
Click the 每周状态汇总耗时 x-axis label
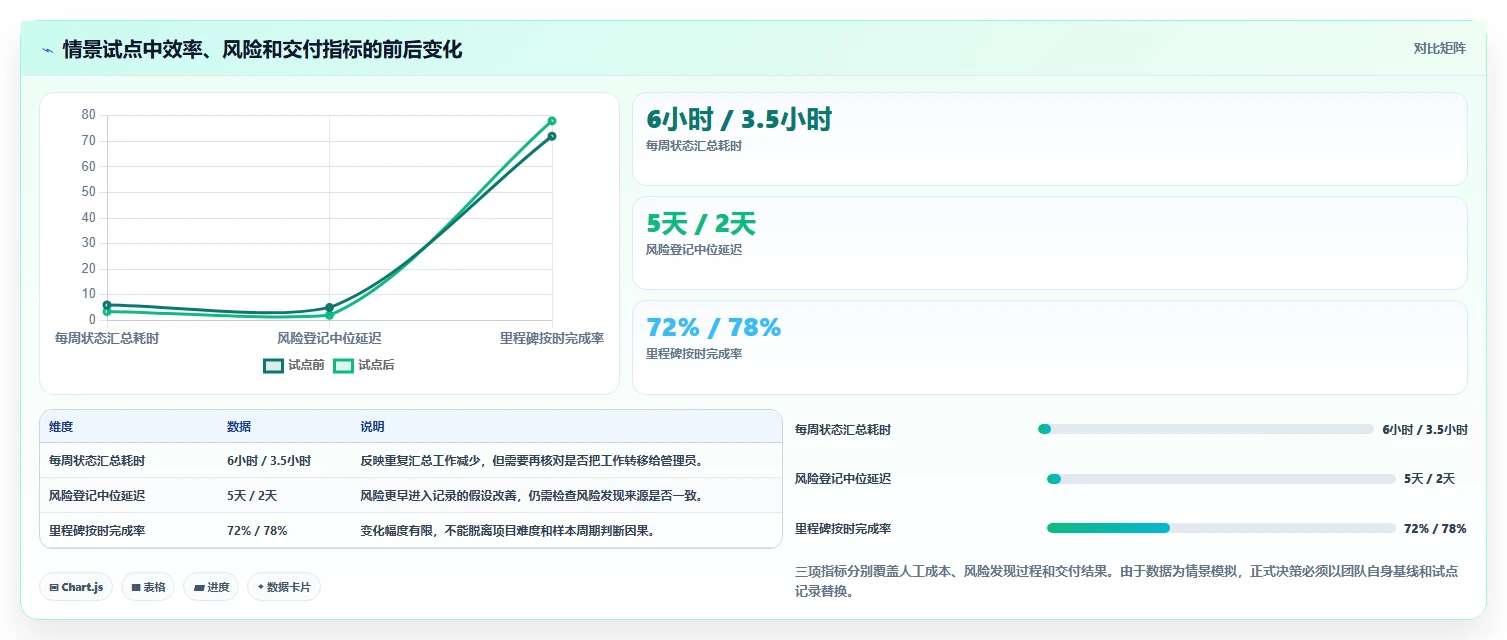[x=107, y=338]
